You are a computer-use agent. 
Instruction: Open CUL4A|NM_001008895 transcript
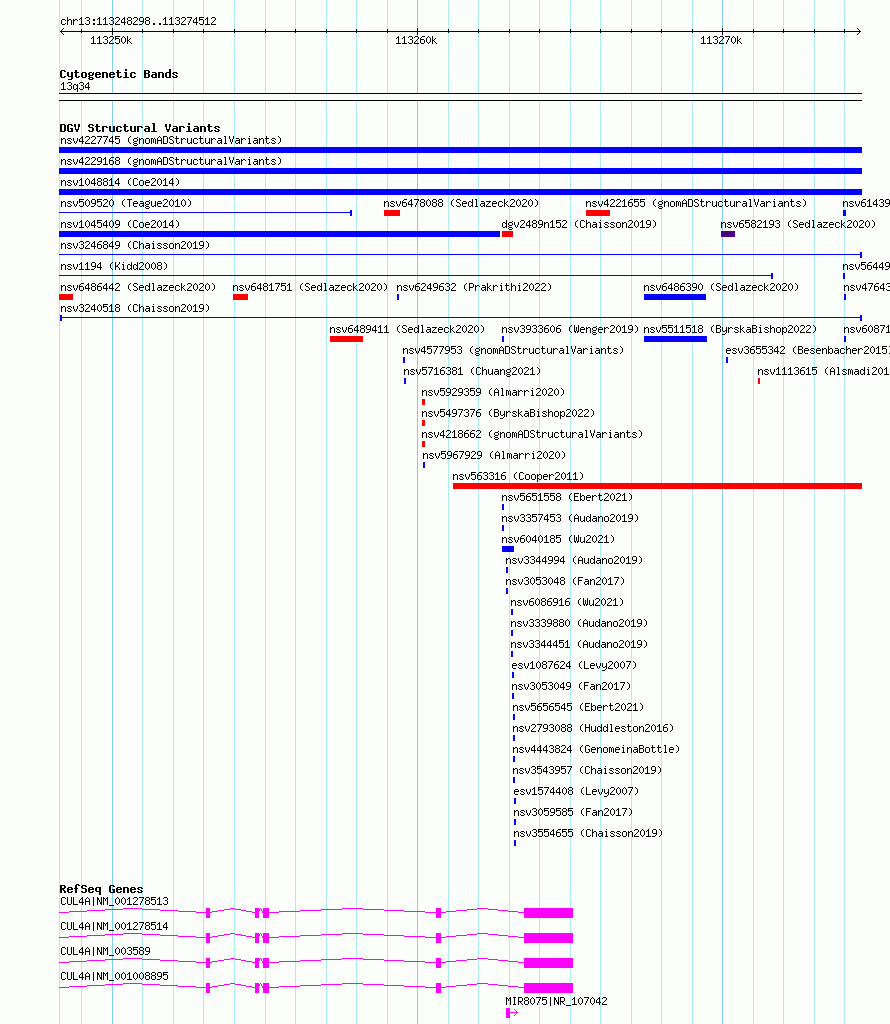pos(114,976)
